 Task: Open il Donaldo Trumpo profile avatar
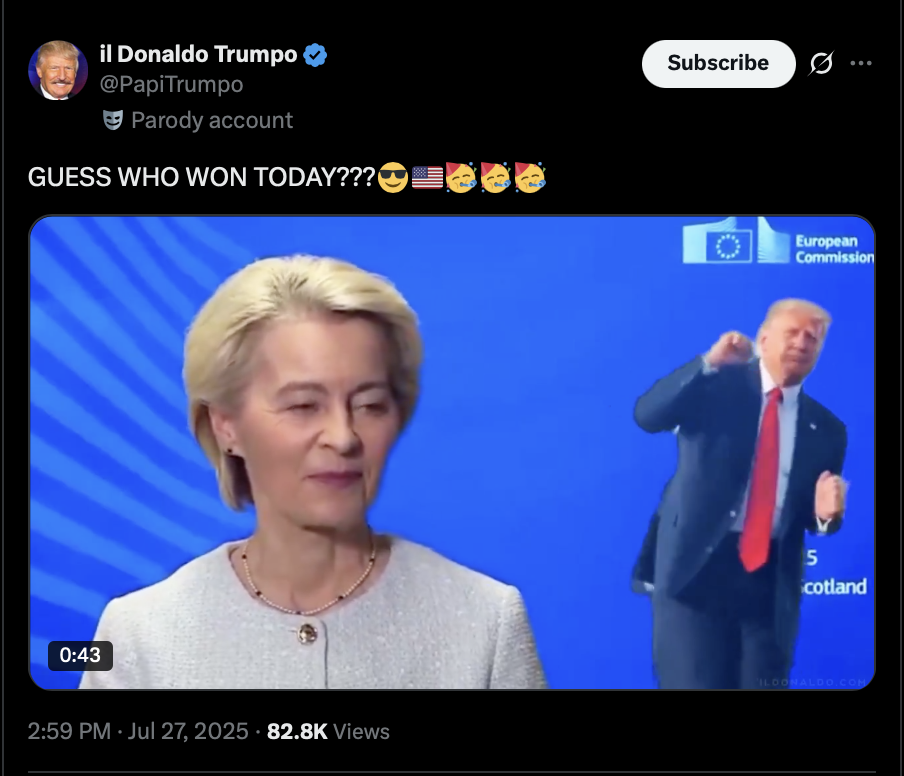[58, 70]
